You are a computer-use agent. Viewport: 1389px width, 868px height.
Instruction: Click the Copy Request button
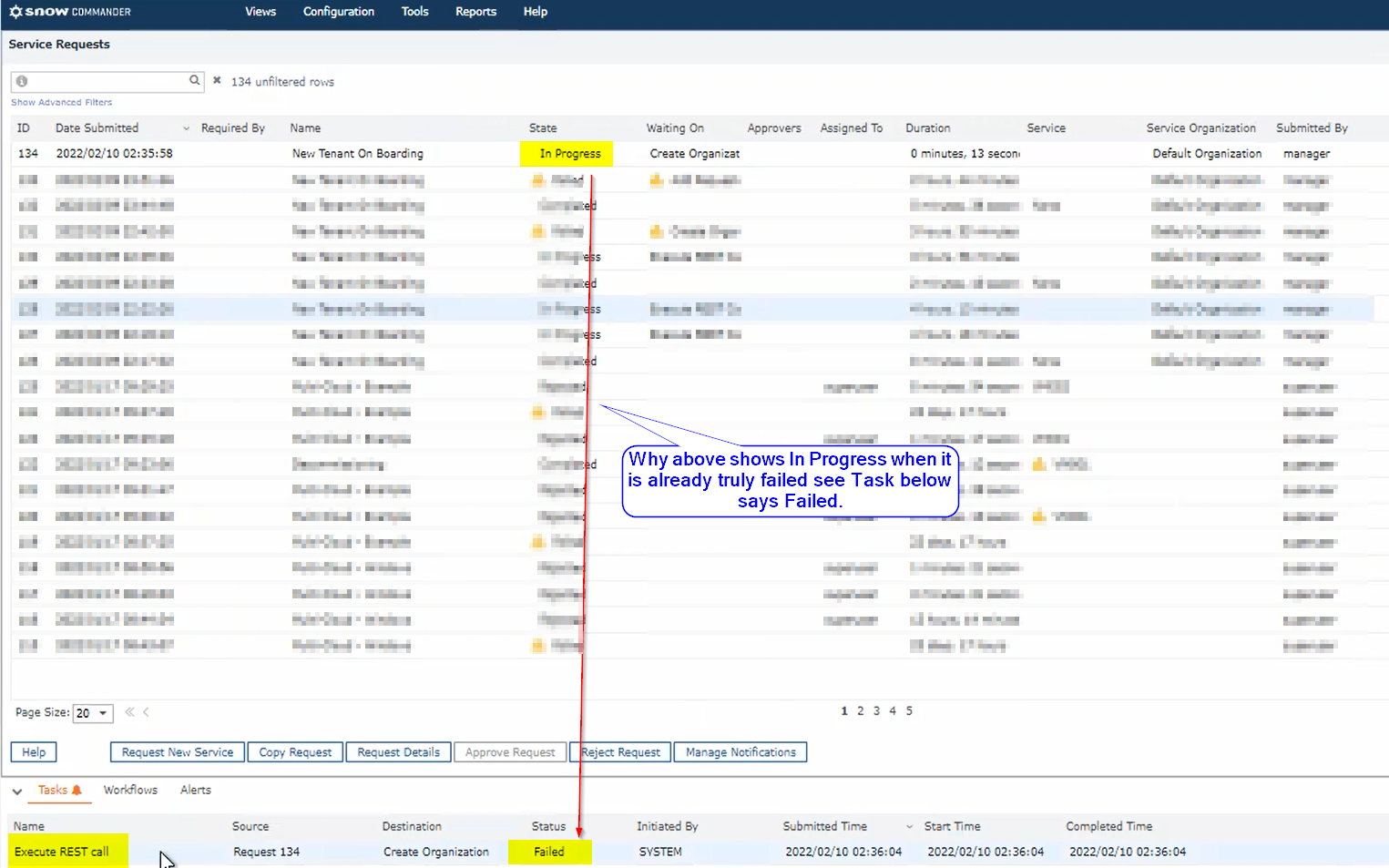pos(295,752)
